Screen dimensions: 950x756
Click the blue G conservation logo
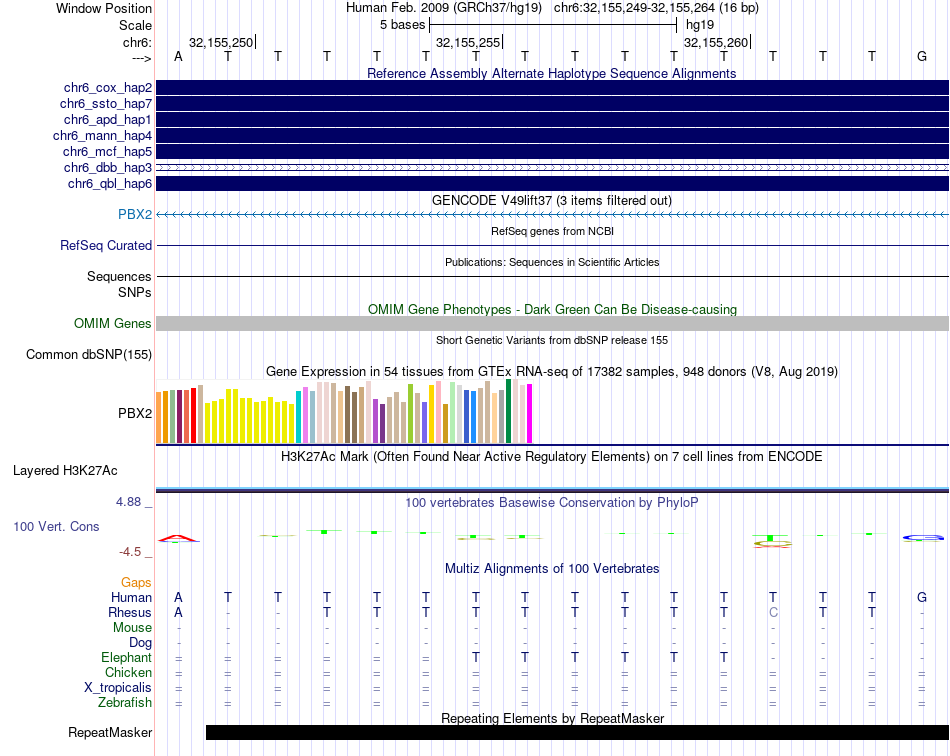923,538
